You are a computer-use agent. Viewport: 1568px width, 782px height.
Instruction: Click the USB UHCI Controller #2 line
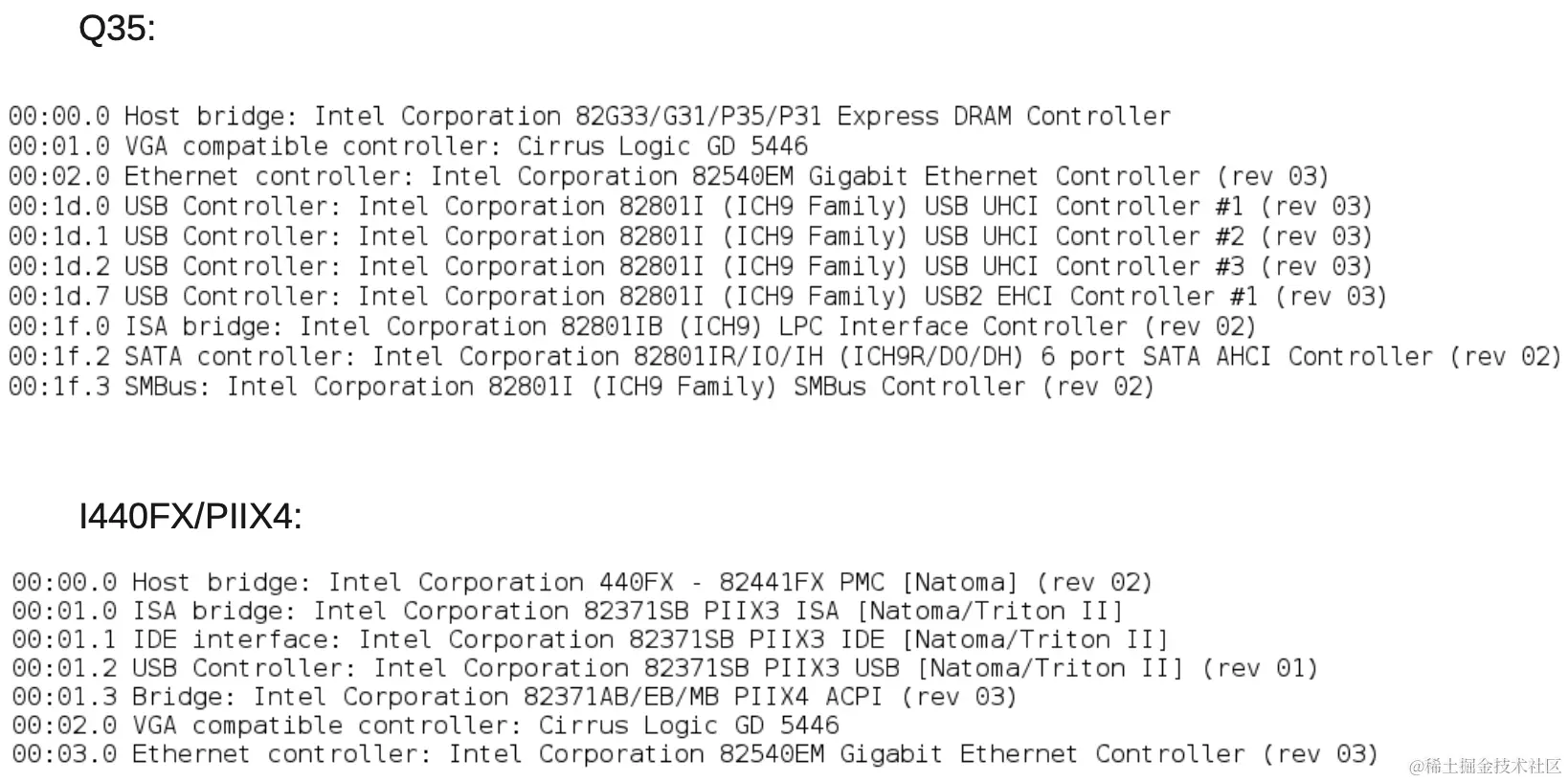click(x=691, y=236)
